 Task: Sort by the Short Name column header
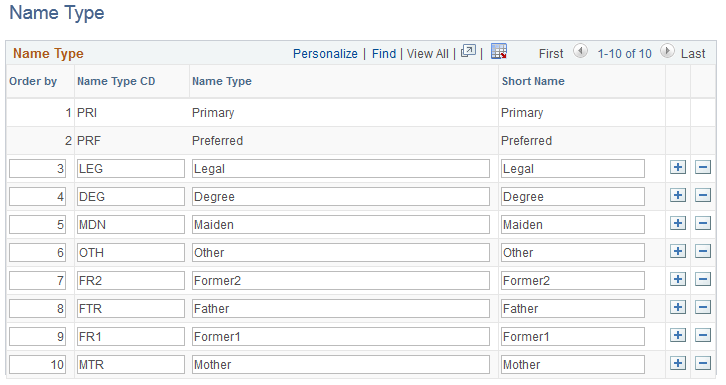click(533, 81)
